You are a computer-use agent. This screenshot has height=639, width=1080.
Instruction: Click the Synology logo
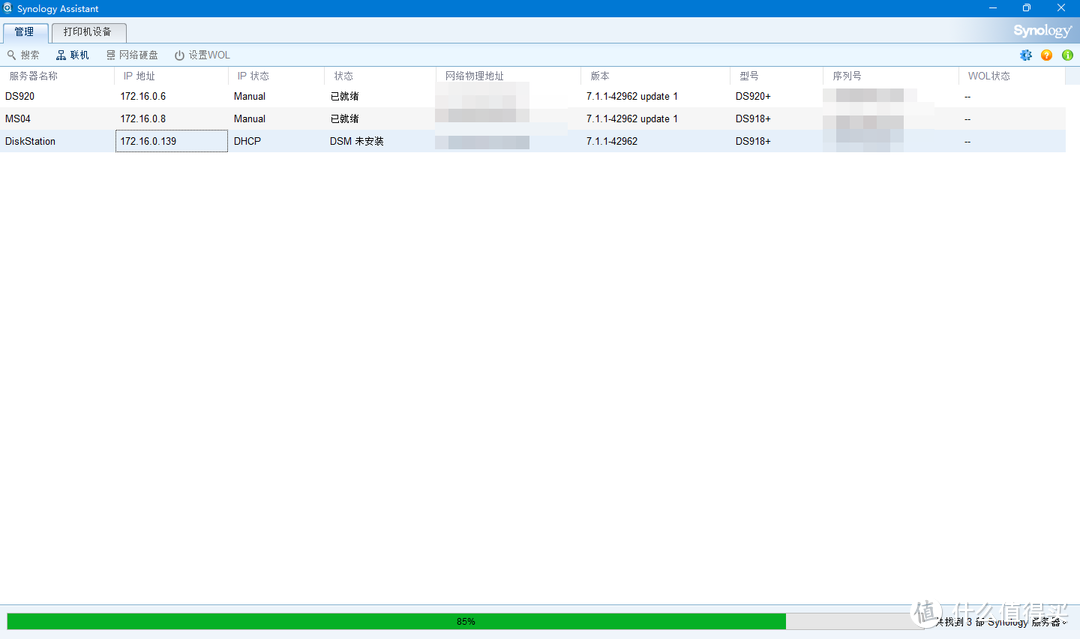1042,30
